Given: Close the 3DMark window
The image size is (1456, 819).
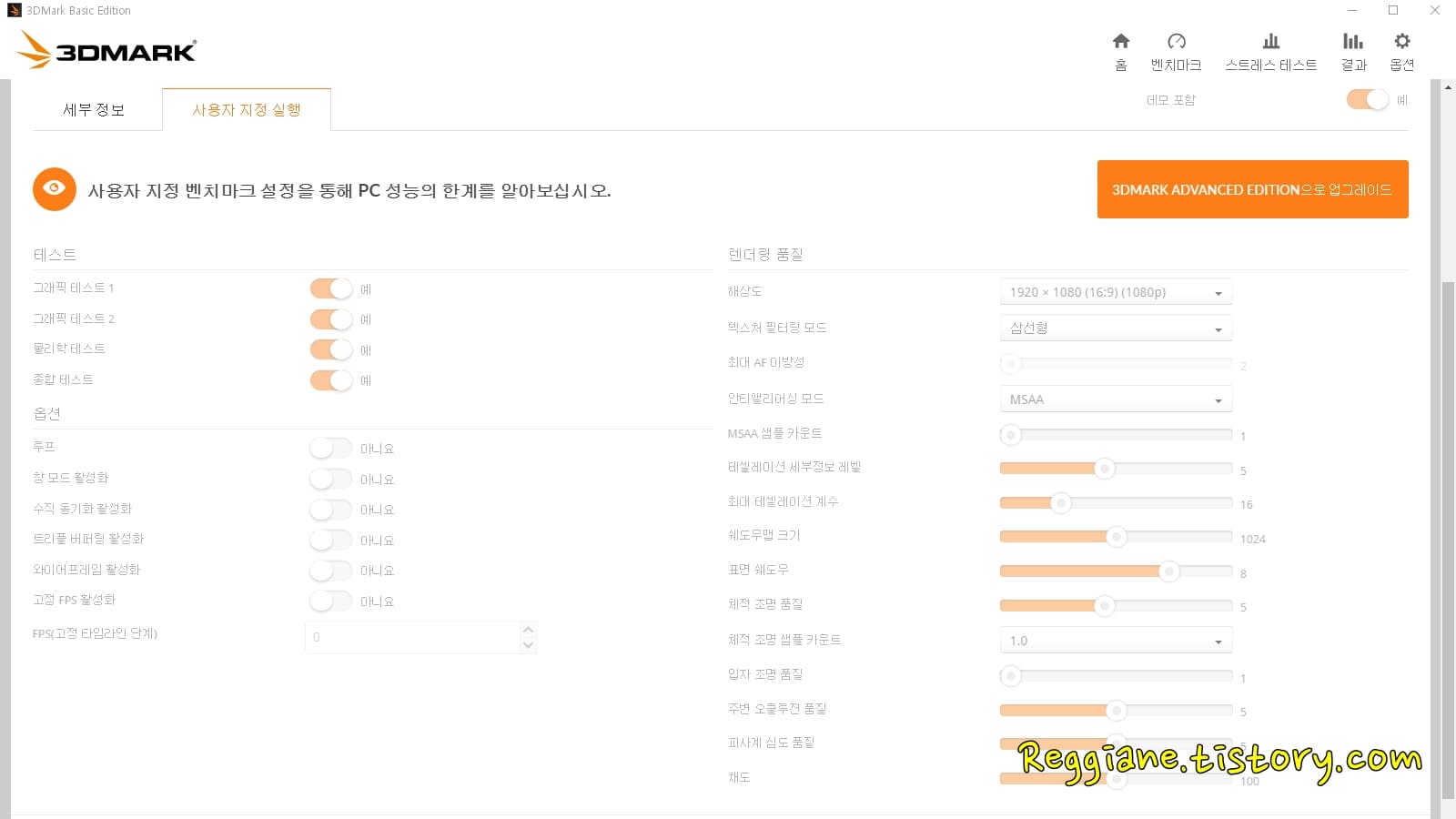Looking at the screenshot, I should point(1435,10).
